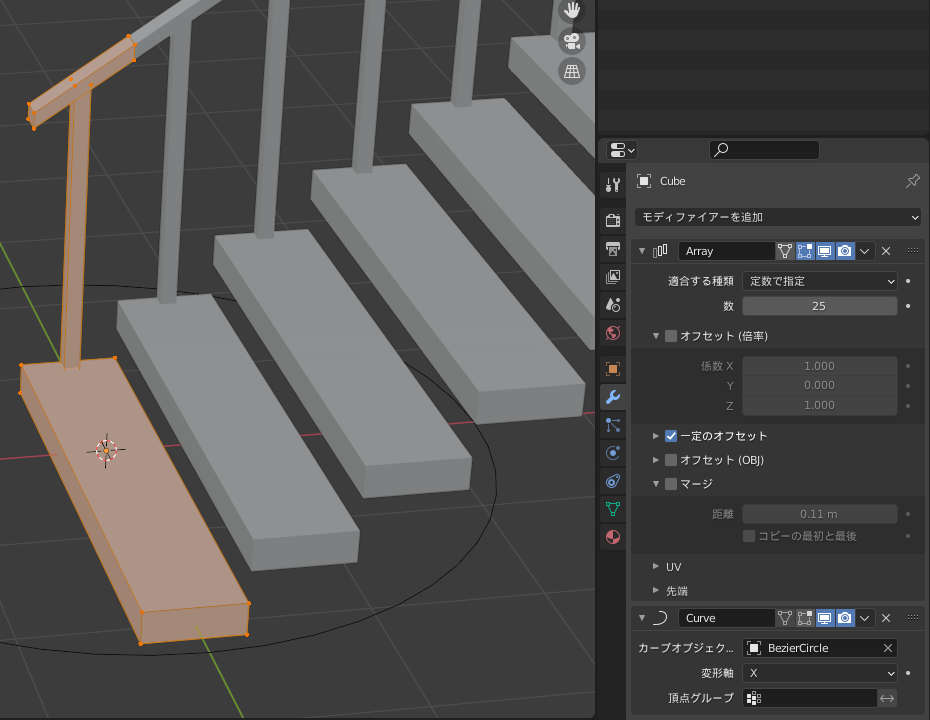Uncheck the 一定のオフセット checkbox
Screen dimensions: 930x720
coord(671,436)
